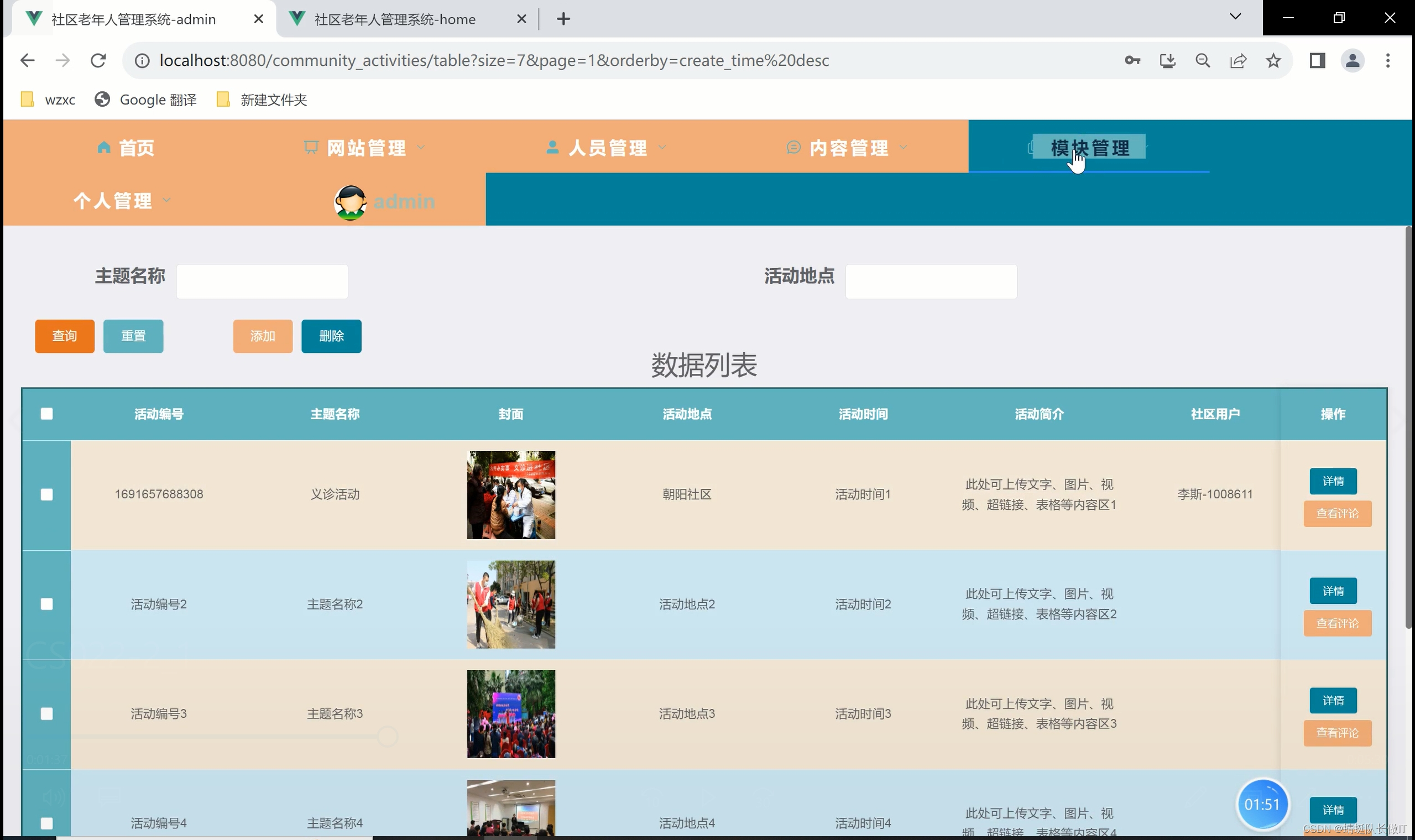Open the saved passwords key icon
Image resolution: width=1415 pixels, height=840 pixels.
pos(1132,61)
